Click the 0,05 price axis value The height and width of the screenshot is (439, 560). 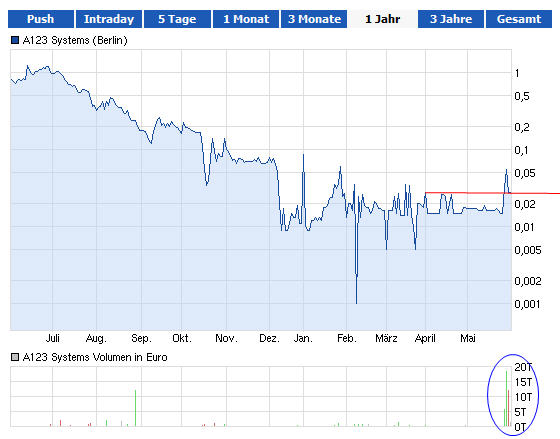point(525,174)
